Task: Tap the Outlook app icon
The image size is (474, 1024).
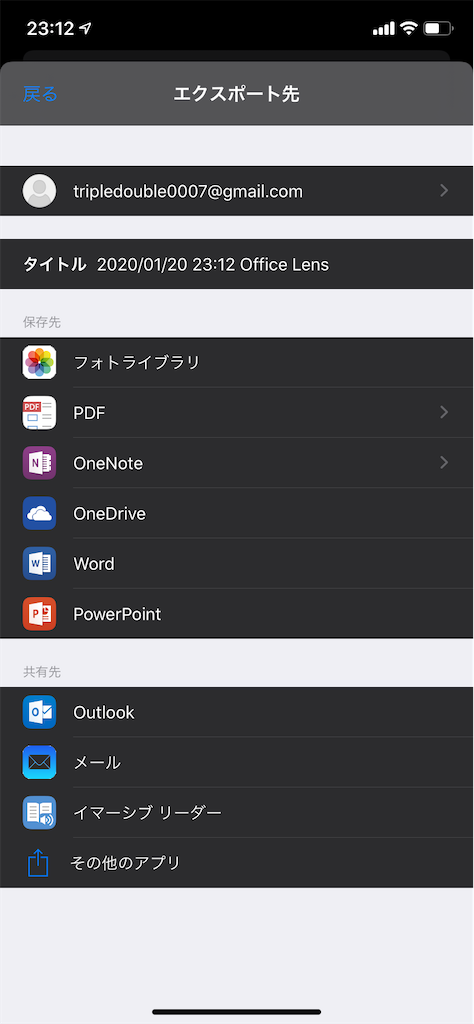Action: (39, 712)
